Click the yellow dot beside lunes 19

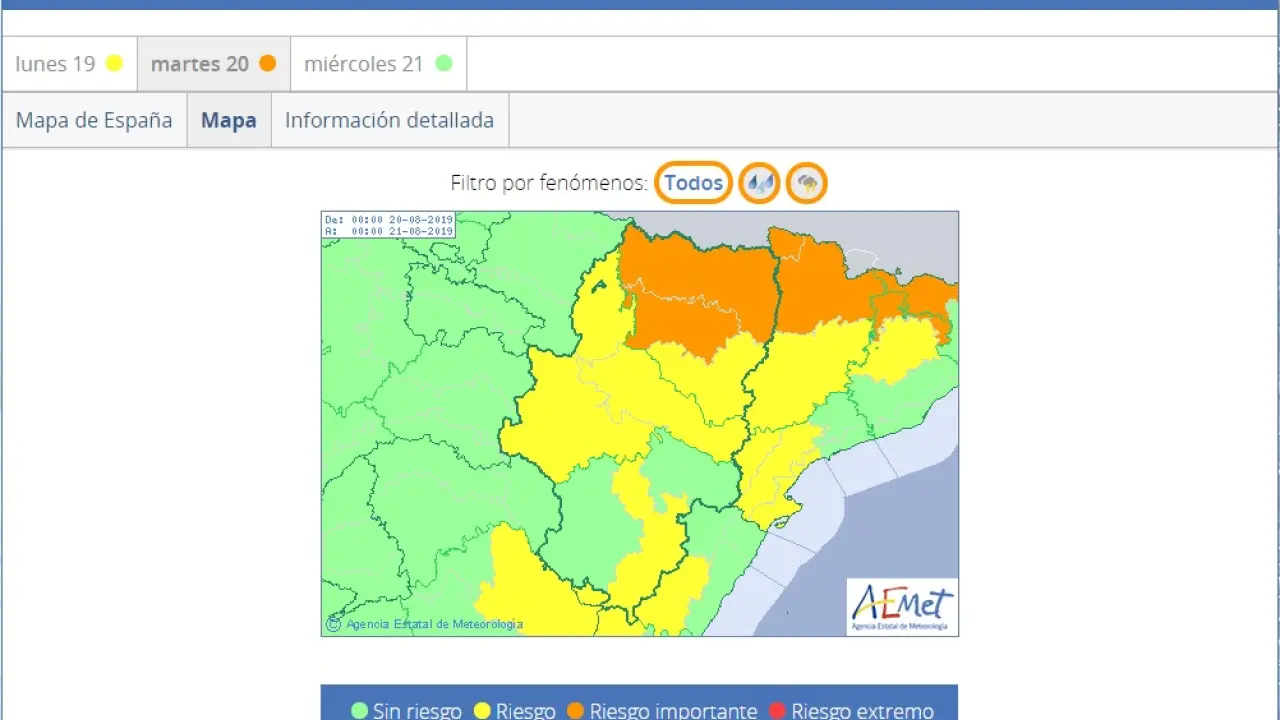coord(114,64)
